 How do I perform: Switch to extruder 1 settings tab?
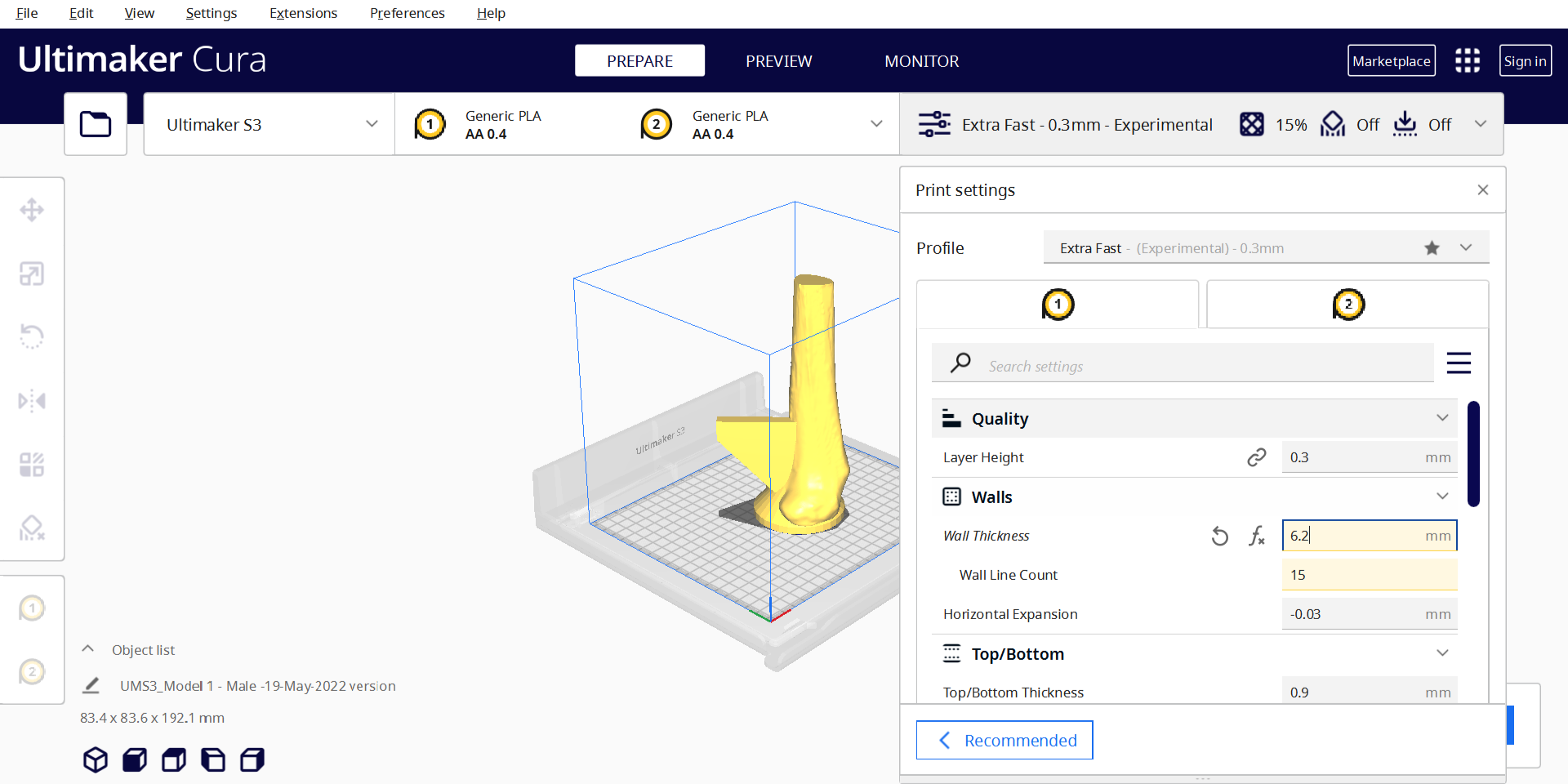click(x=1058, y=305)
